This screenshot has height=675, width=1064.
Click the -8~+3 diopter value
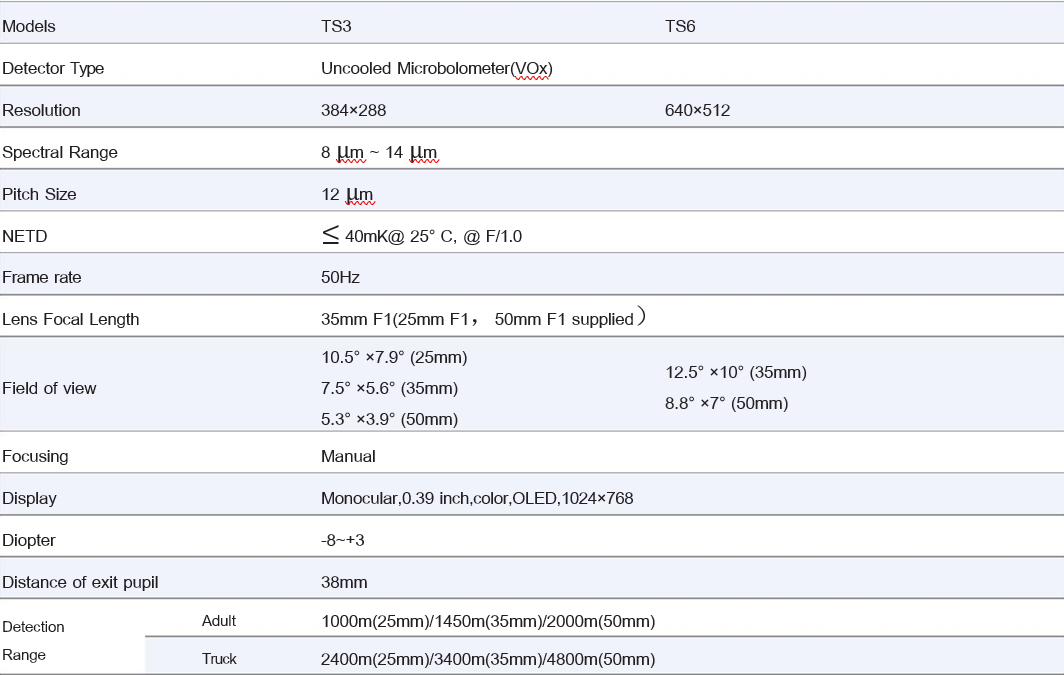tap(342, 540)
